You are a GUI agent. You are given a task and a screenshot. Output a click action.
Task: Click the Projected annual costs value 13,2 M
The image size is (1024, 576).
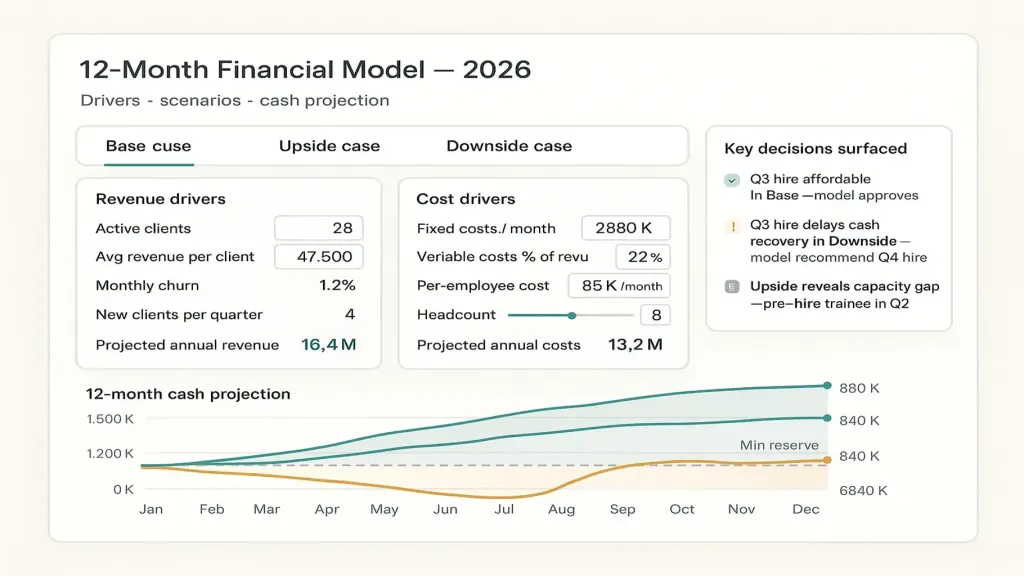(x=635, y=344)
